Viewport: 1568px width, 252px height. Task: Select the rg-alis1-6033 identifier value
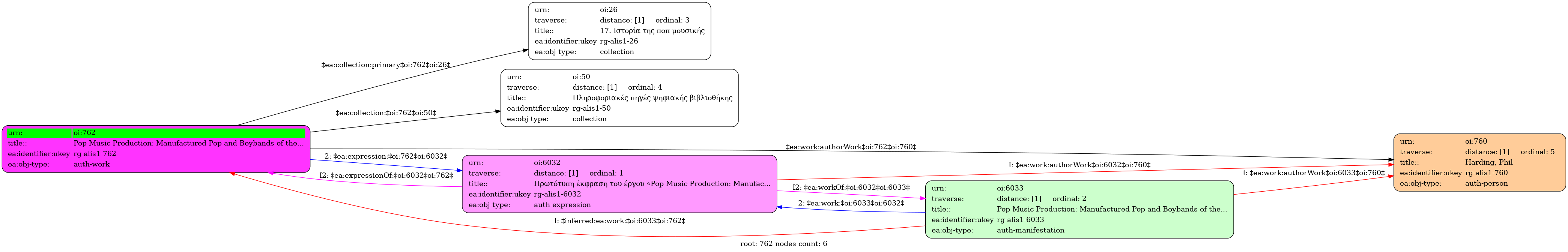pyautogui.click(x=1021, y=220)
